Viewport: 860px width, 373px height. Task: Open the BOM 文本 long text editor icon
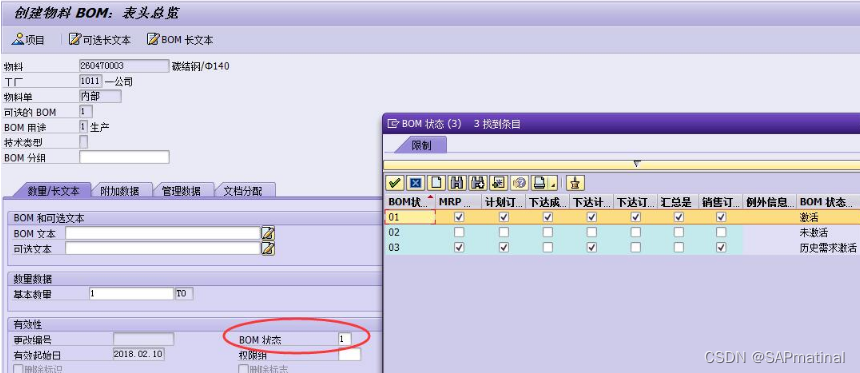coord(268,233)
